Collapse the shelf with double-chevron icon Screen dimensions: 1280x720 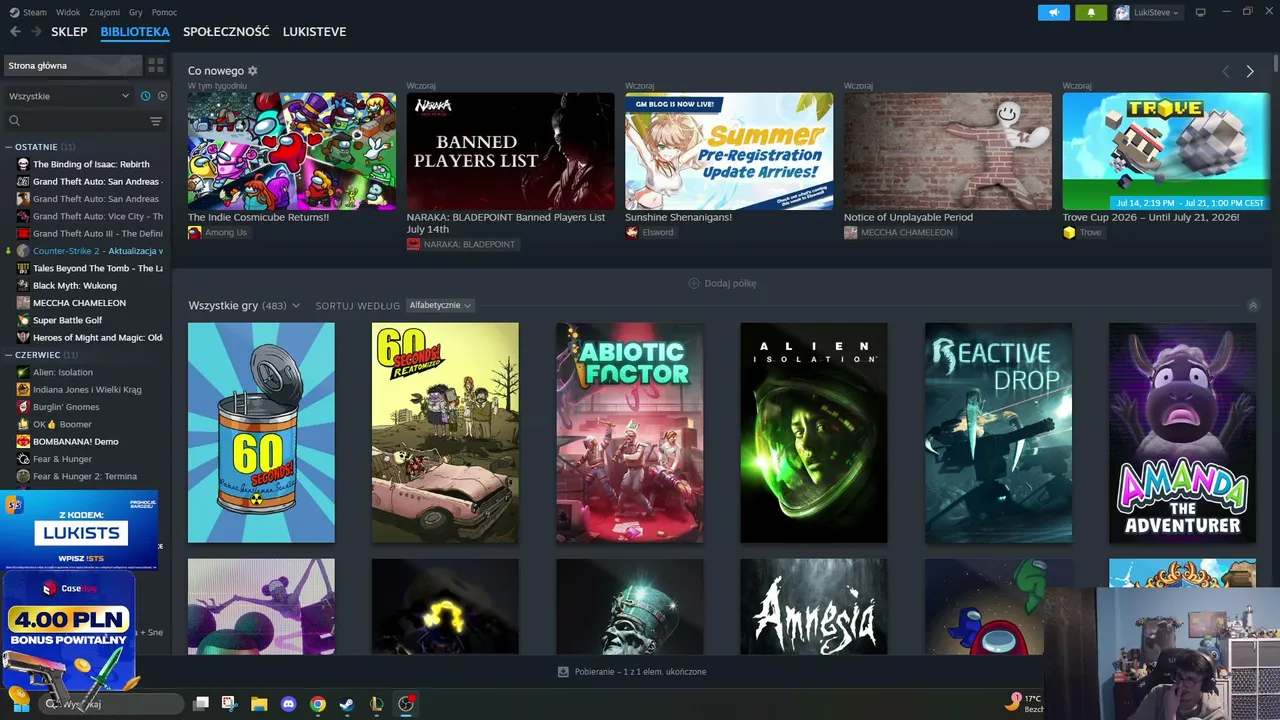coord(1253,305)
